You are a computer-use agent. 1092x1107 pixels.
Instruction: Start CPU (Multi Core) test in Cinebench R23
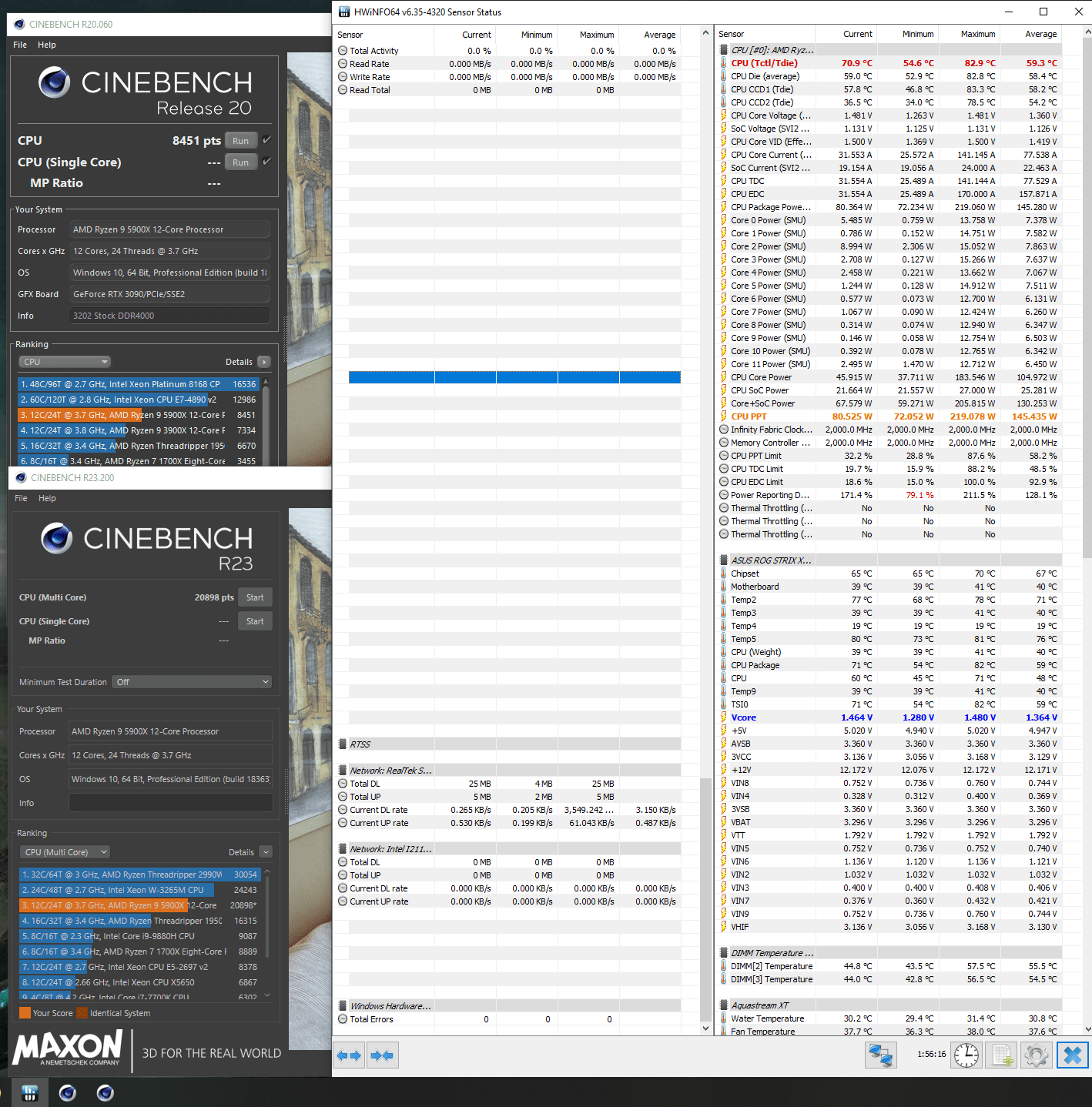[x=255, y=597]
